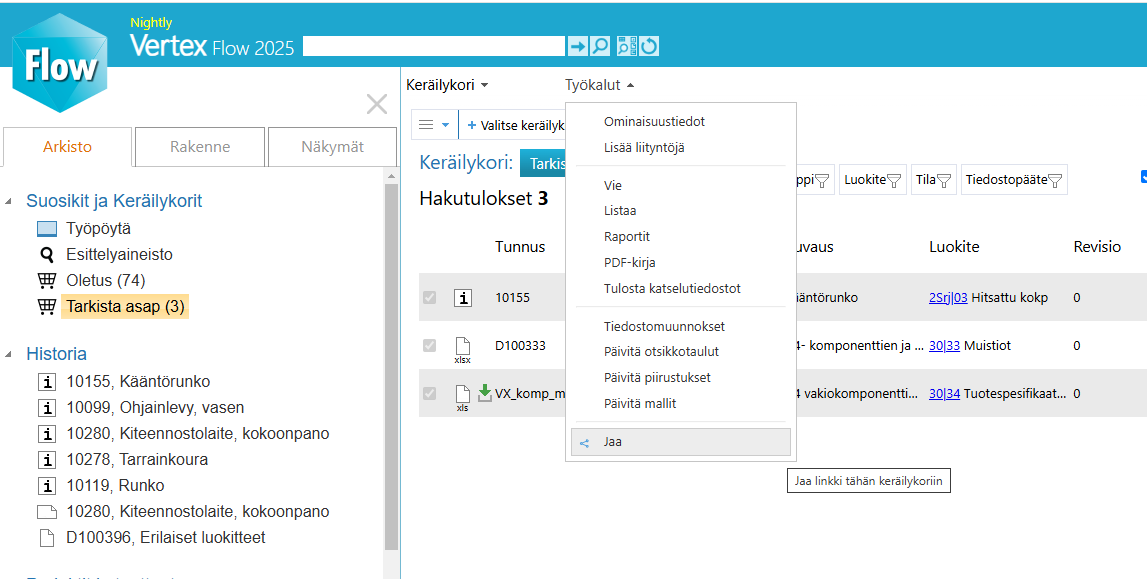Choose Vie from the menu
Screen dimensions: 1147x579
tap(613, 186)
